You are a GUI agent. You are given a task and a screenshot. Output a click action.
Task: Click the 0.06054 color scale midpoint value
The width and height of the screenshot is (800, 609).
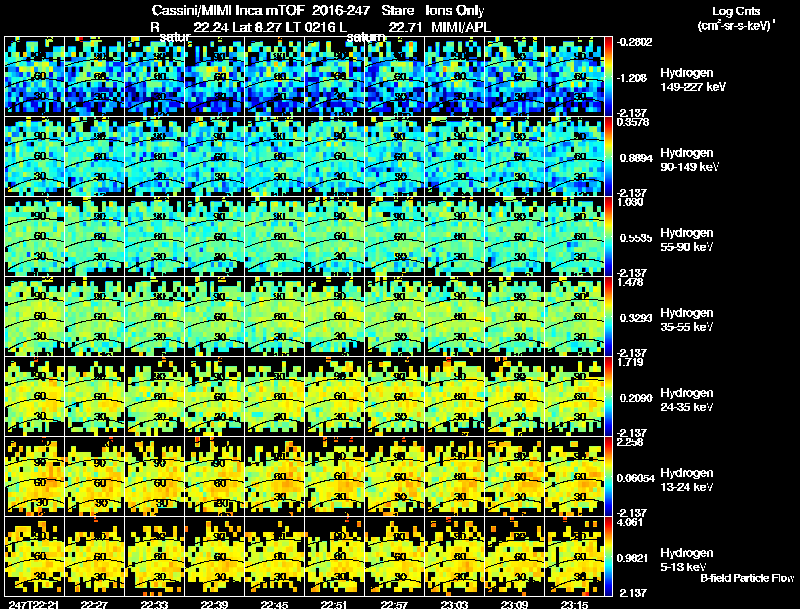pyautogui.click(x=636, y=478)
